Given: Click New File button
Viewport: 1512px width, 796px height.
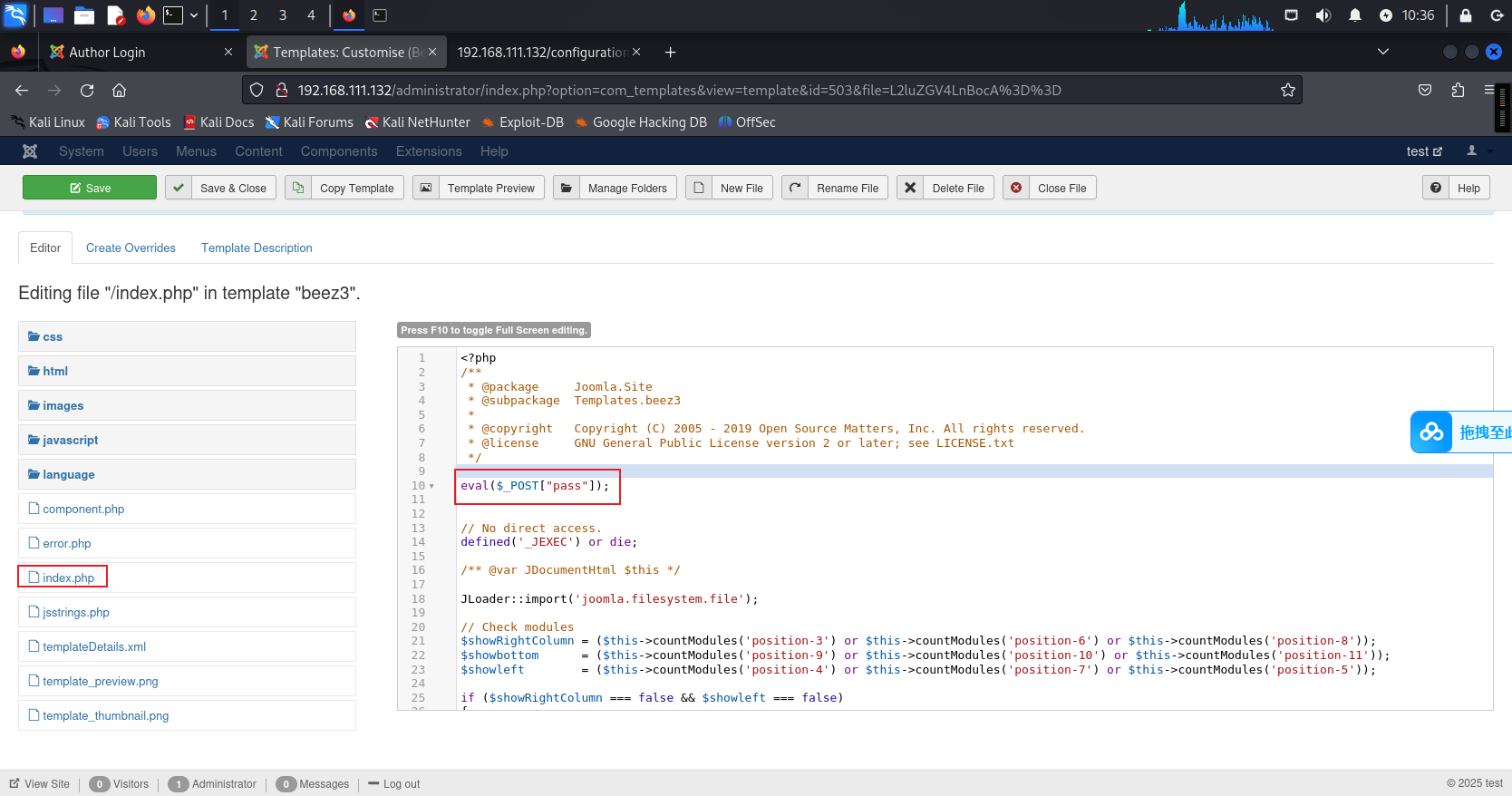Looking at the screenshot, I should [x=730, y=188].
